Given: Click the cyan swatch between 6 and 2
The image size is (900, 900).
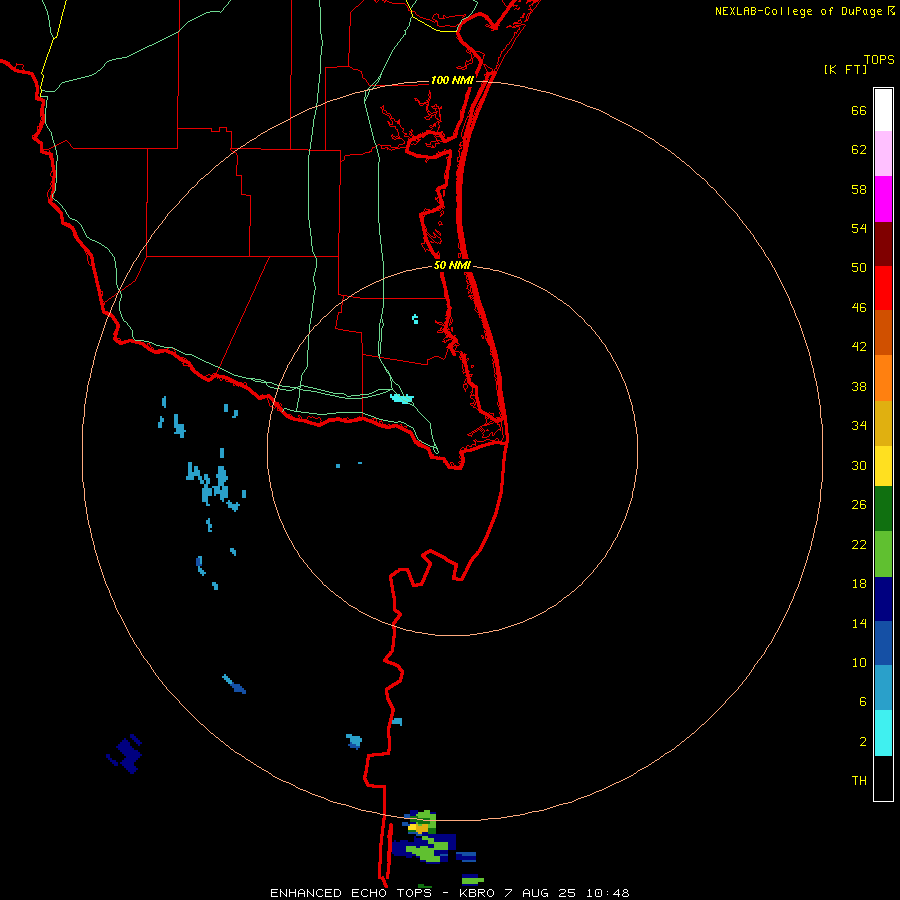Looking at the screenshot, I should click(883, 733).
